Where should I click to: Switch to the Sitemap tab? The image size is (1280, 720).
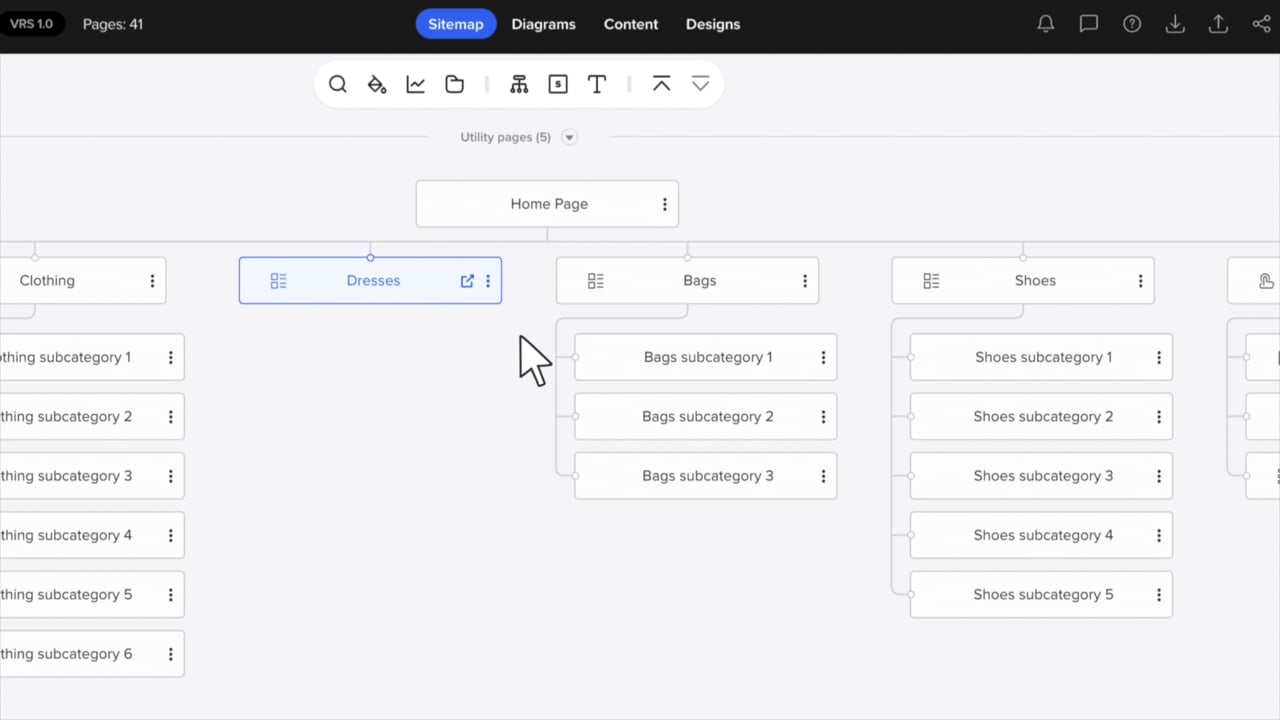click(456, 24)
